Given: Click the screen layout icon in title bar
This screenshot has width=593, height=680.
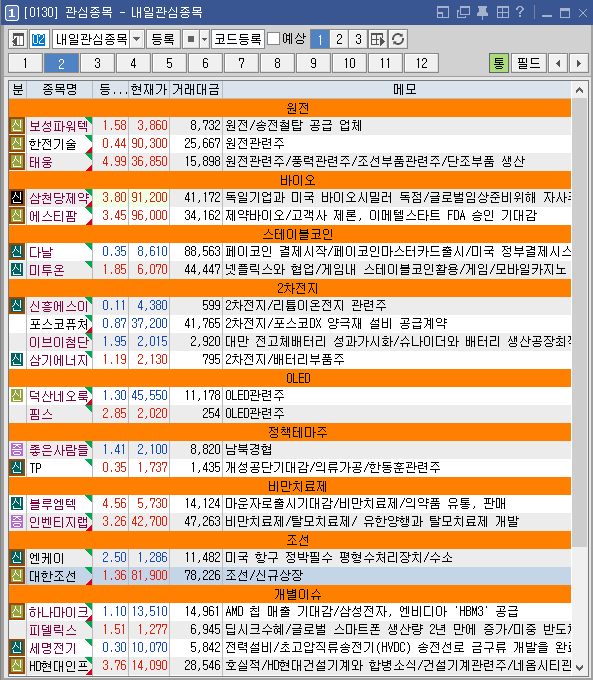Looking at the screenshot, I should tap(443, 12).
